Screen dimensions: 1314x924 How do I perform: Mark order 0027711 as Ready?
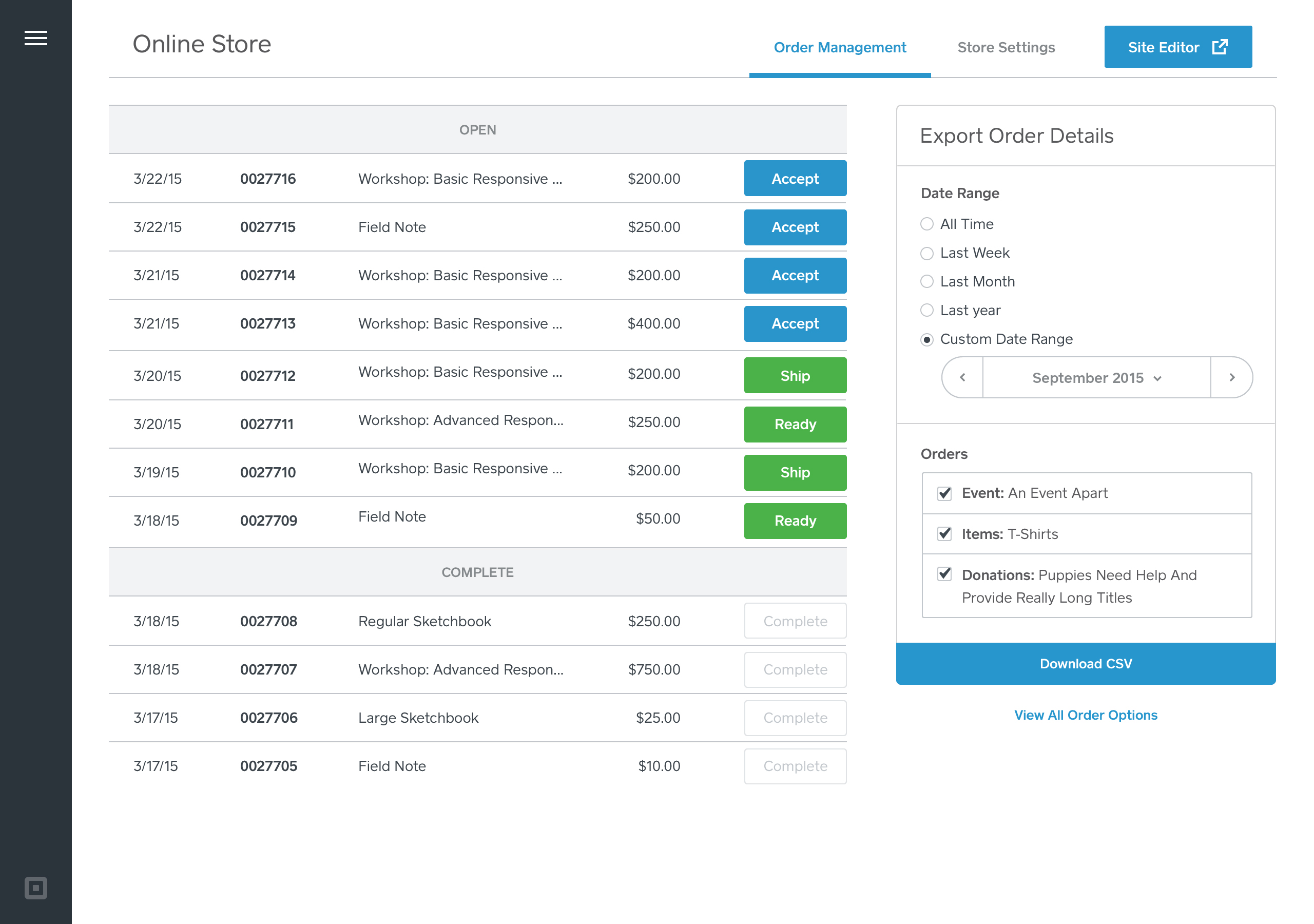point(795,424)
